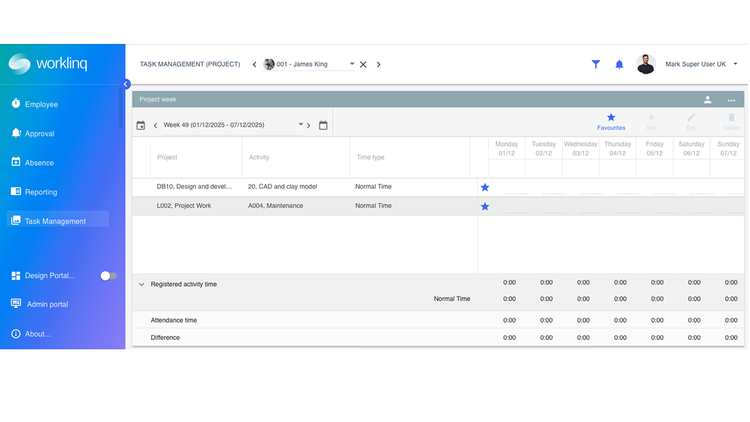Click the Monday time field in the DB10 row
Viewport: 750px width, 422px height.
(x=516, y=188)
